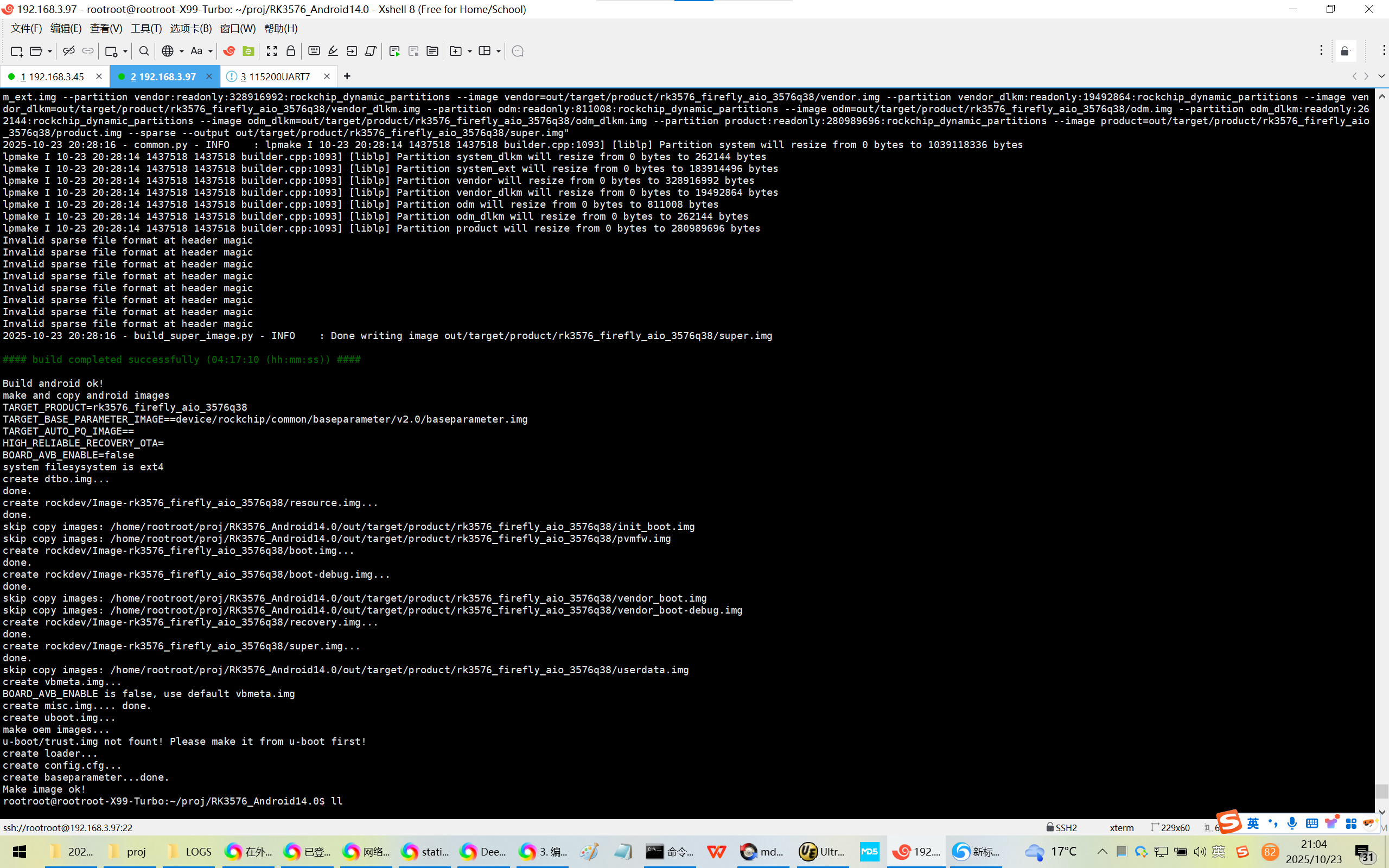Toggle full screen mode icon

tap(271, 51)
